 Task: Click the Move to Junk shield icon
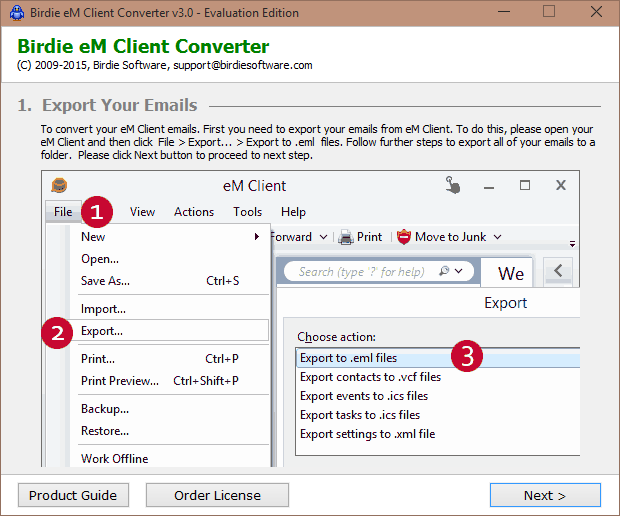[404, 237]
